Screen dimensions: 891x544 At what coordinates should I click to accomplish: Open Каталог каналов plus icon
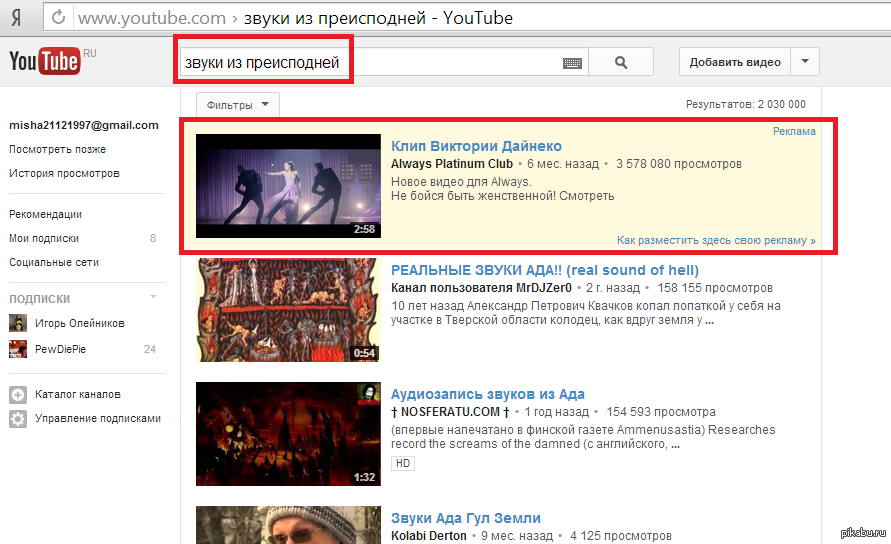pos(18,395)
